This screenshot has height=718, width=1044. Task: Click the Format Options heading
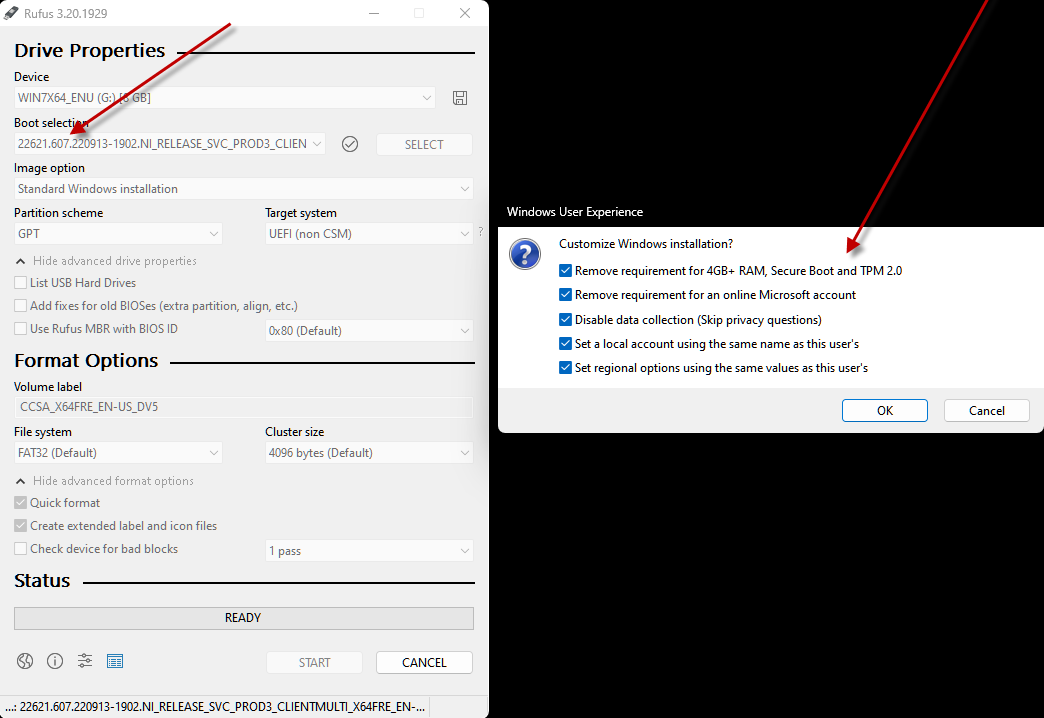(86, 360)
